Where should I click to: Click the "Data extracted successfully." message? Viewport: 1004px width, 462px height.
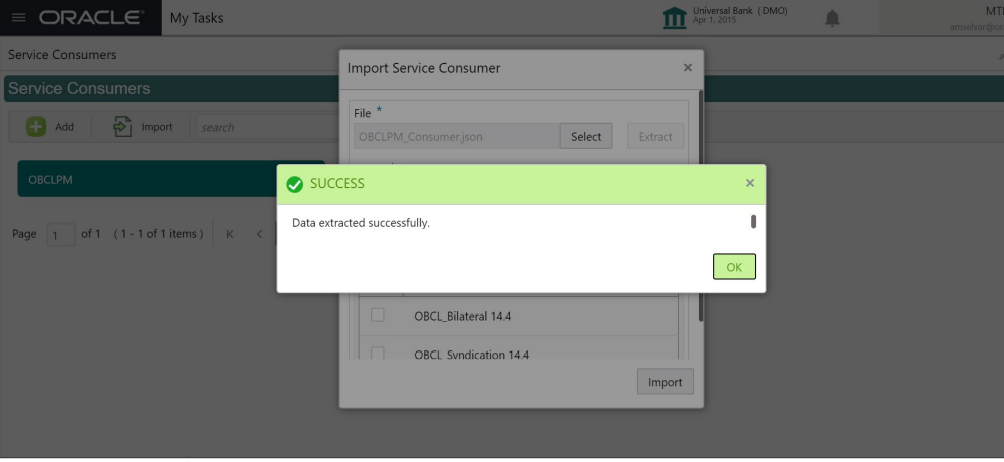click(x=360, y=223)
